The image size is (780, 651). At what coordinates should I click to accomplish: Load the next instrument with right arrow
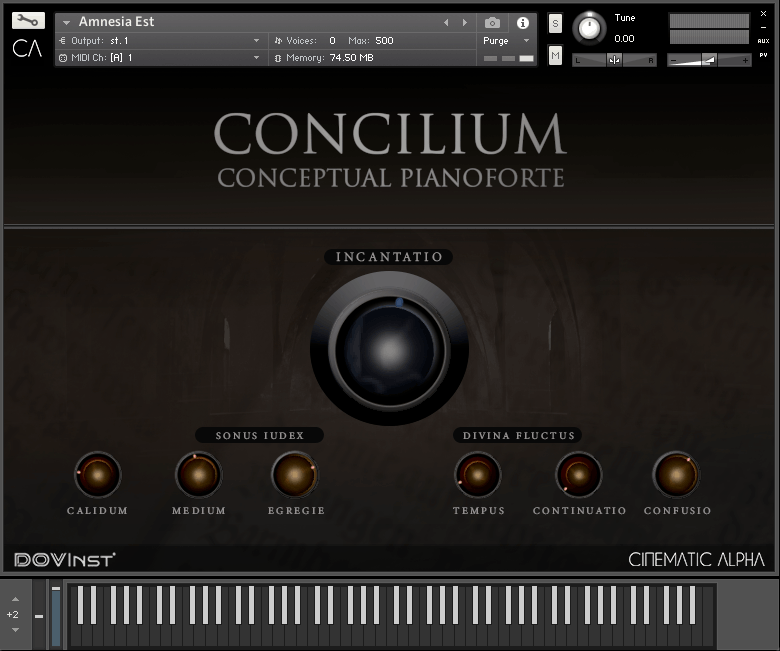click(x=465, y=22)
